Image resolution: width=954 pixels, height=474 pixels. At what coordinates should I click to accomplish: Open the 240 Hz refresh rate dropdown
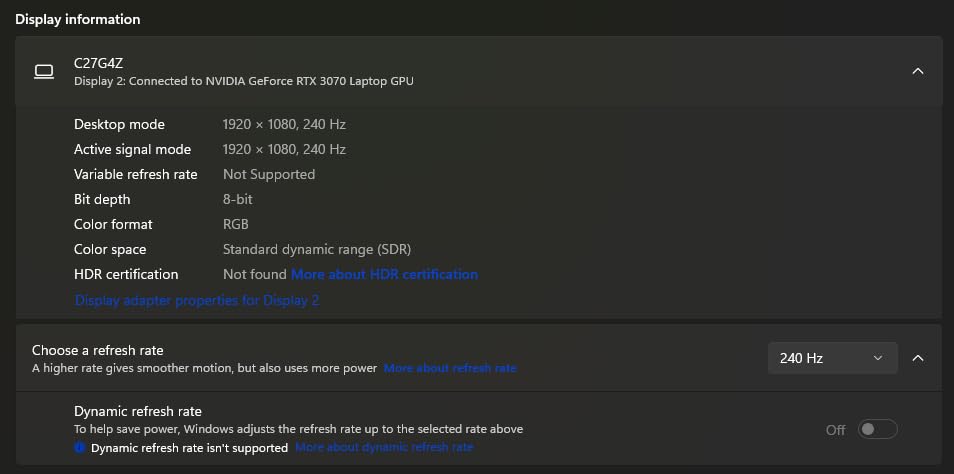(831, 358)
